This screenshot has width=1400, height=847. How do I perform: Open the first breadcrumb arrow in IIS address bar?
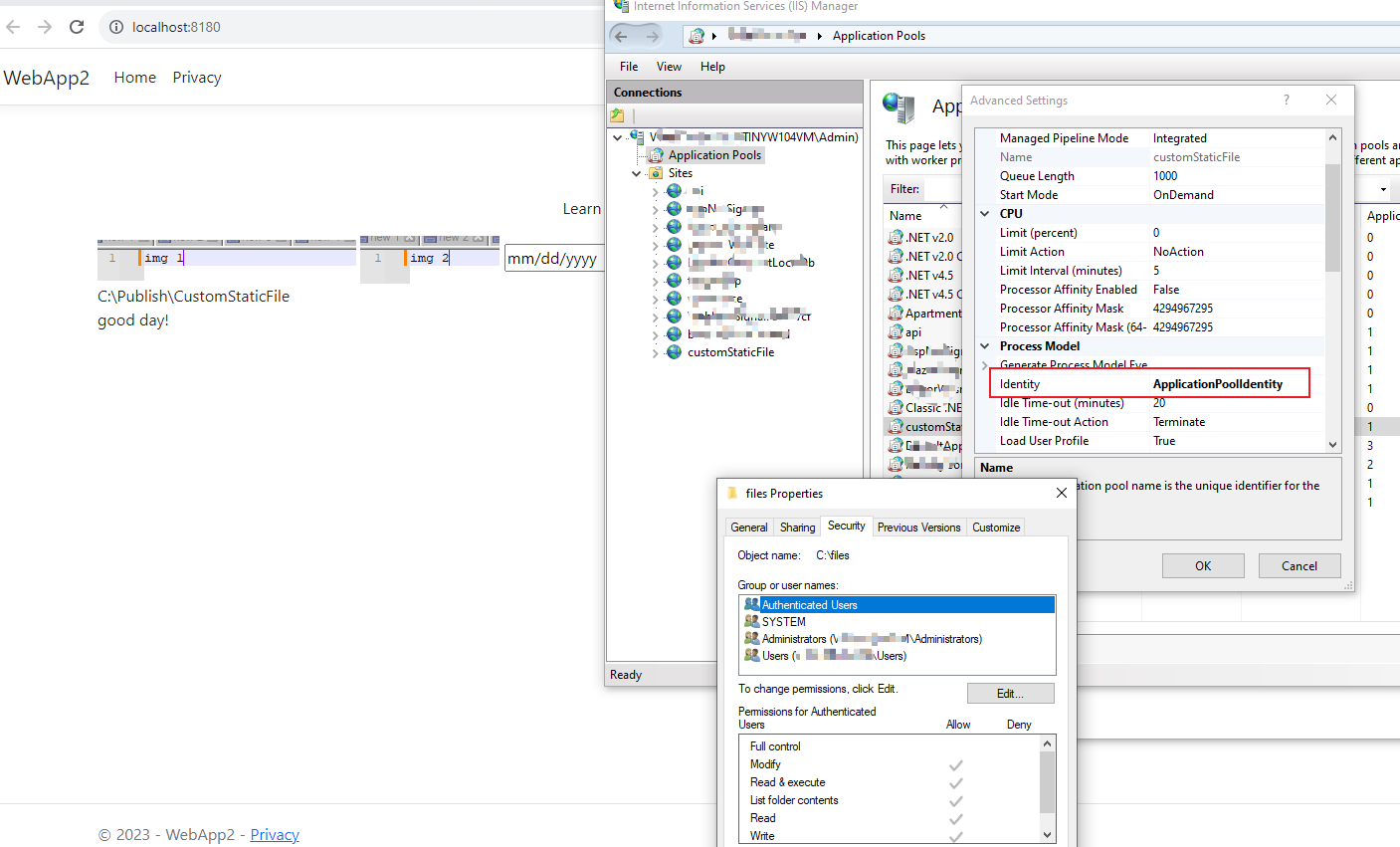point(714,36)
